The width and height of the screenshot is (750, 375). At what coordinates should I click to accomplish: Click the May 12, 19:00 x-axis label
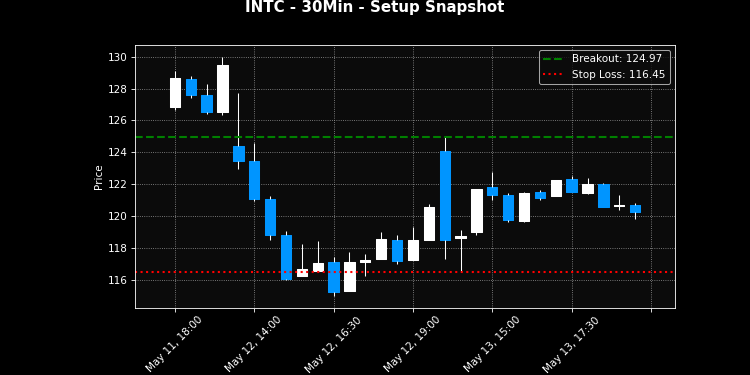point(412,343)
